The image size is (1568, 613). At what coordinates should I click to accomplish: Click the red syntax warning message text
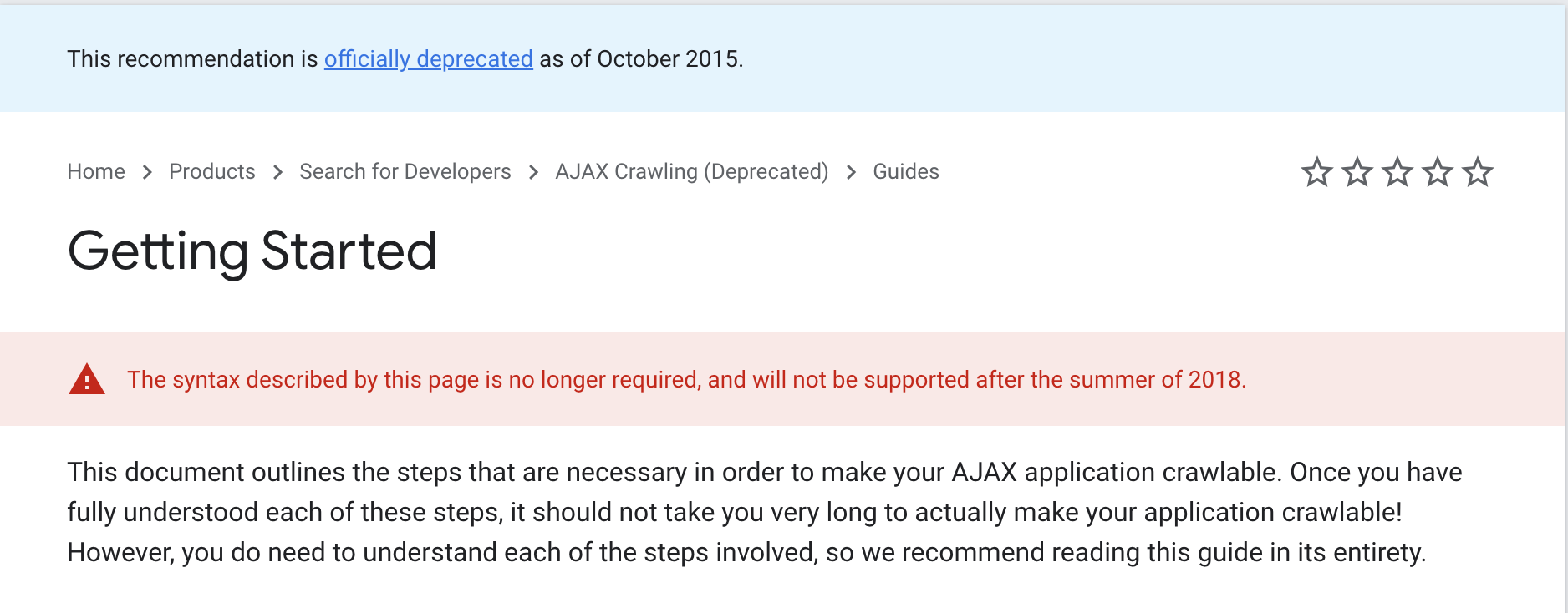685,380
